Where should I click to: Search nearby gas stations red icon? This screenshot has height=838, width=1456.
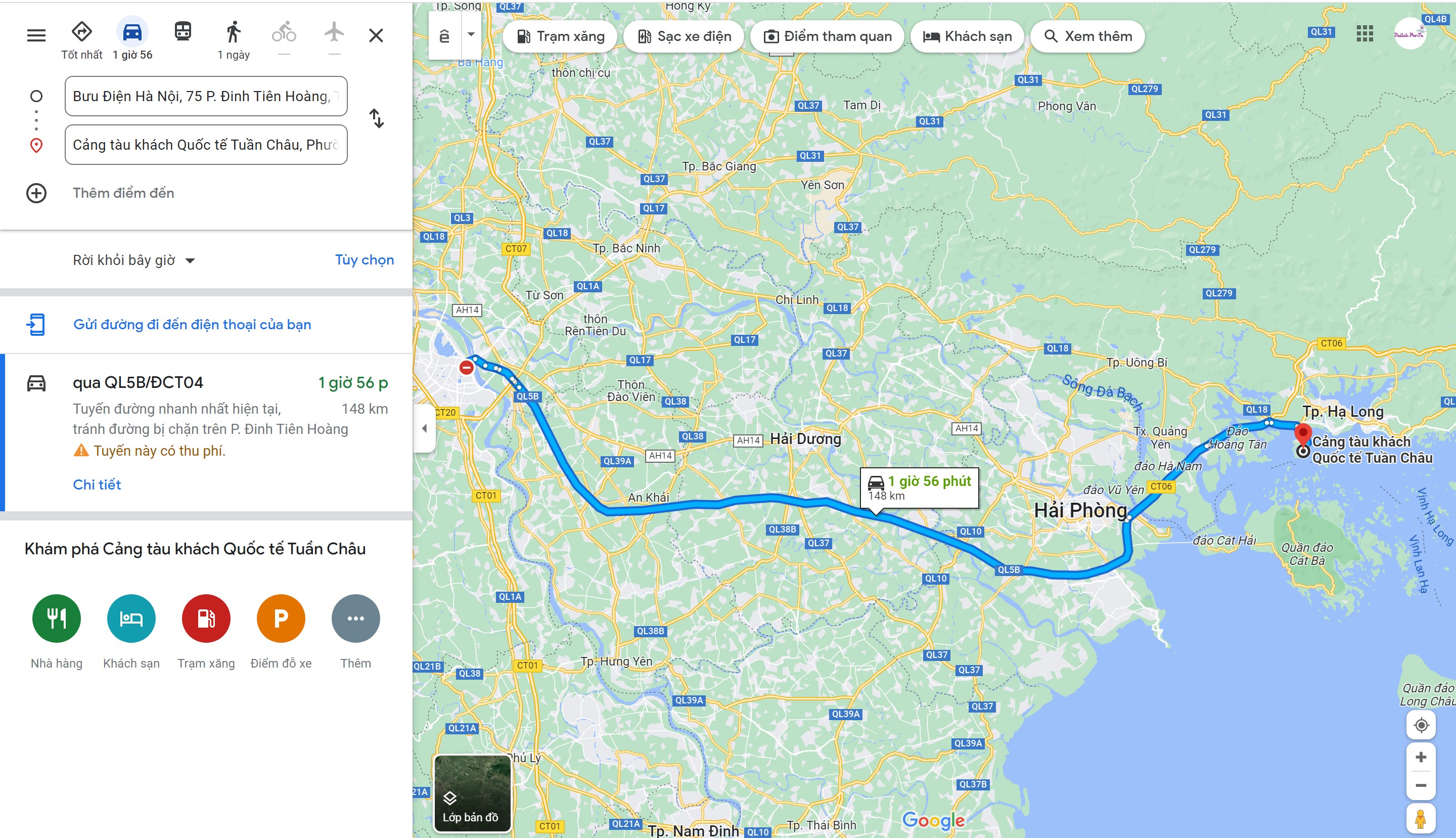pyautogui.click(x=206, y=618)
